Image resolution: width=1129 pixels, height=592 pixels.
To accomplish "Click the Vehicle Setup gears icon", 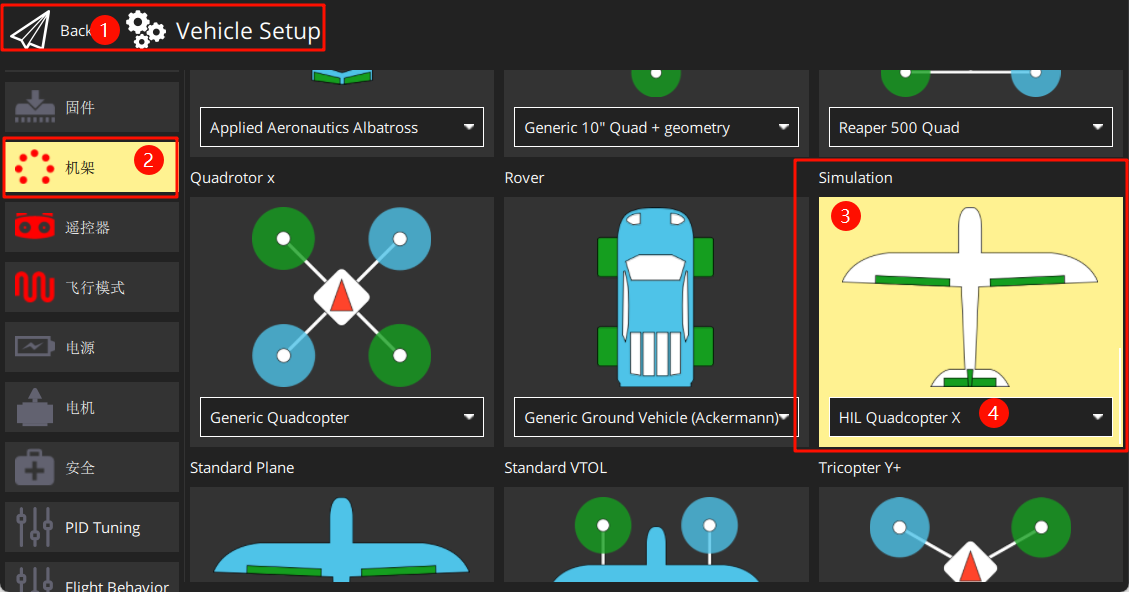I will click(146, 31).
